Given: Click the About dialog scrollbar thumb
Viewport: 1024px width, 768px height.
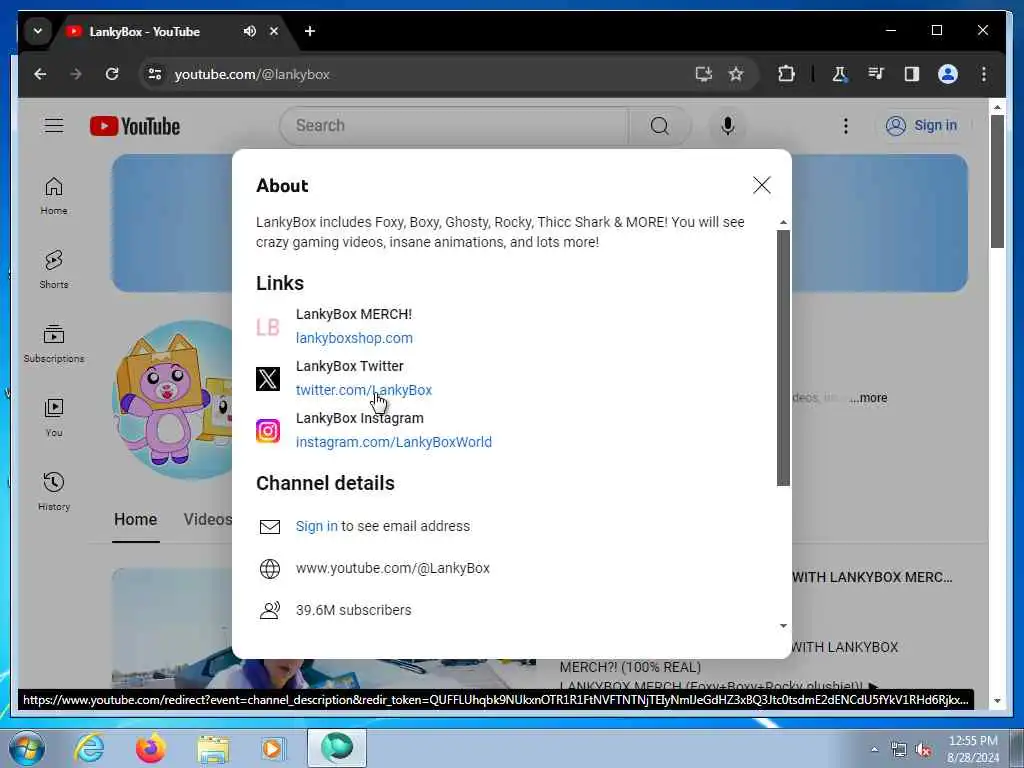Looking at the screenshot, I should [783, 358].
